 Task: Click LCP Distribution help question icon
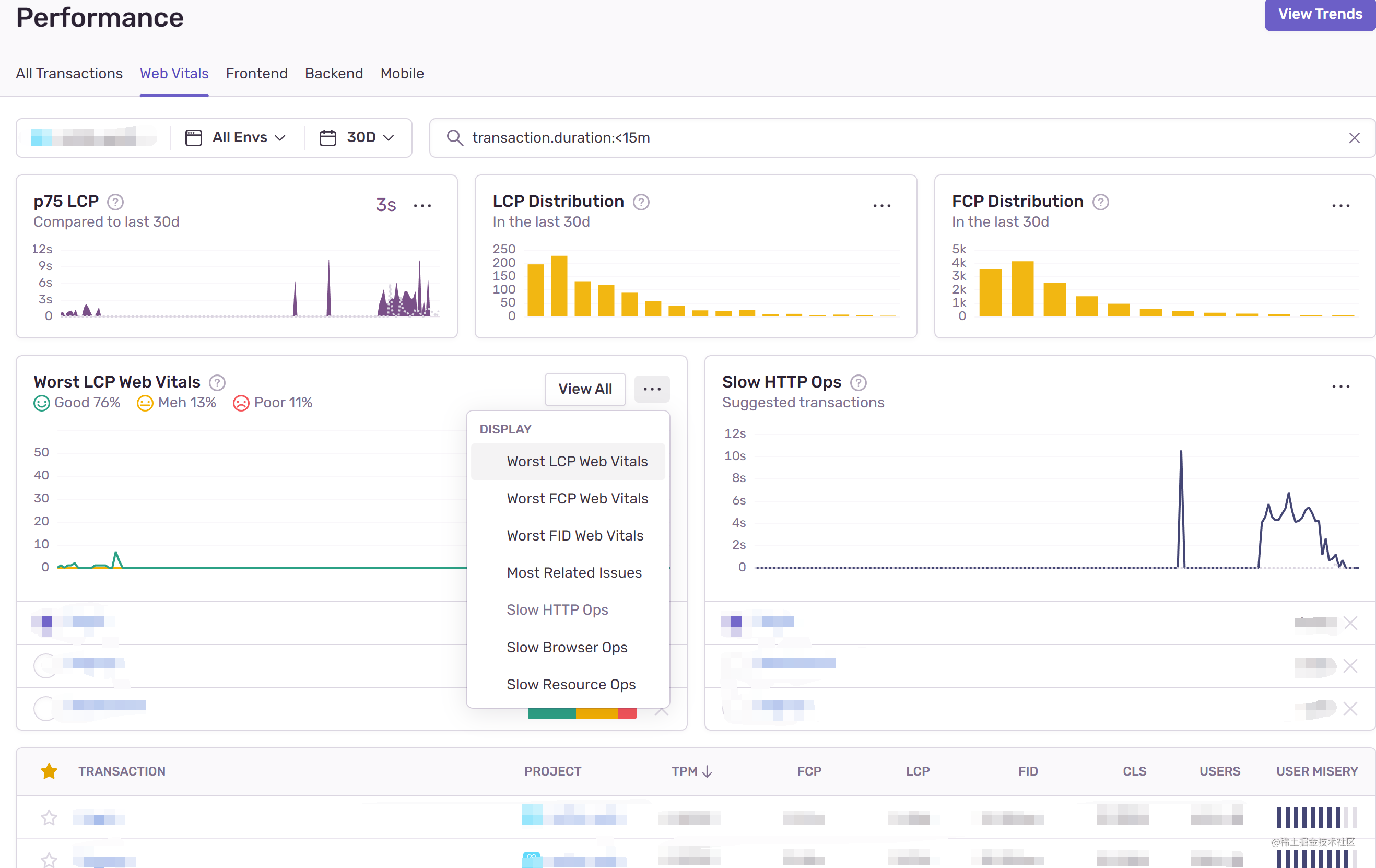(641, 202)
